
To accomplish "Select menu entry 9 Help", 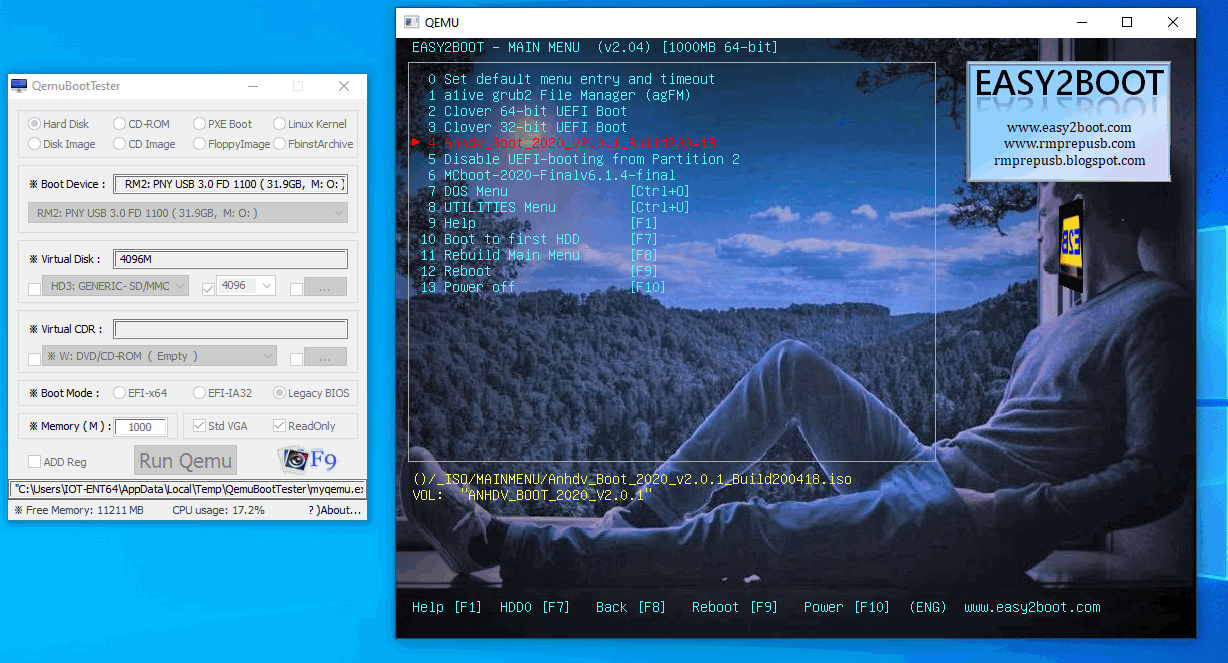I will click(543, 223).
